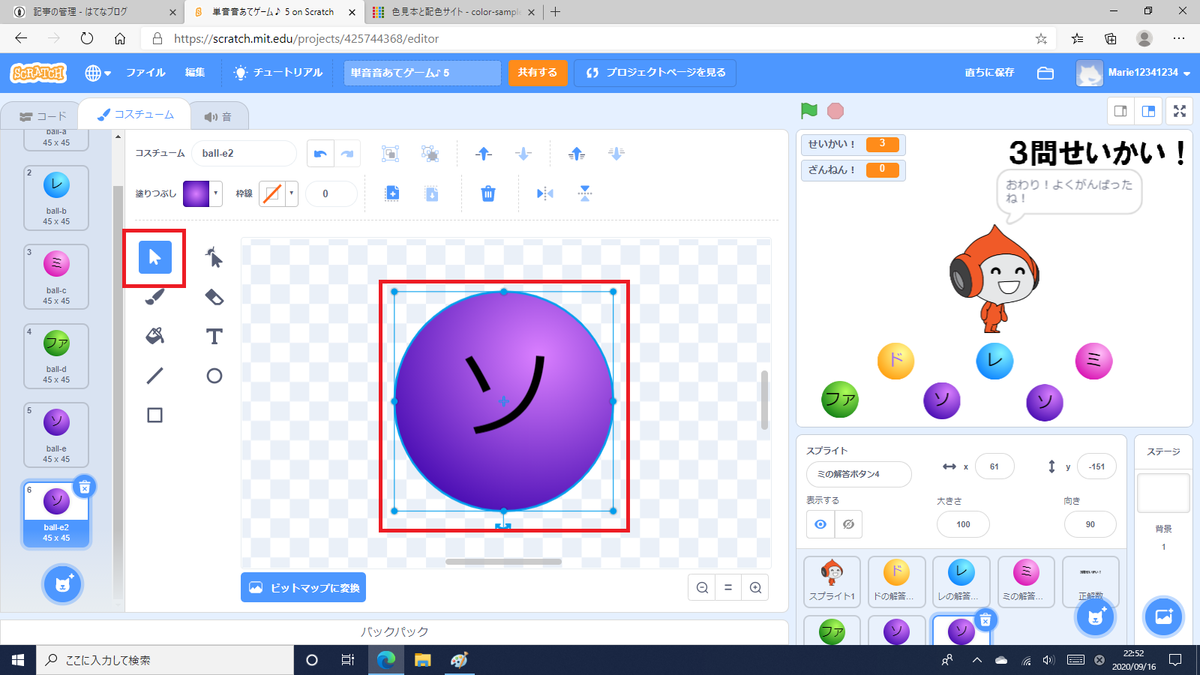This screenshot has width=1200, height=675.
Task: Zoom out the costume canvas
Action: [x=703, y=588]
